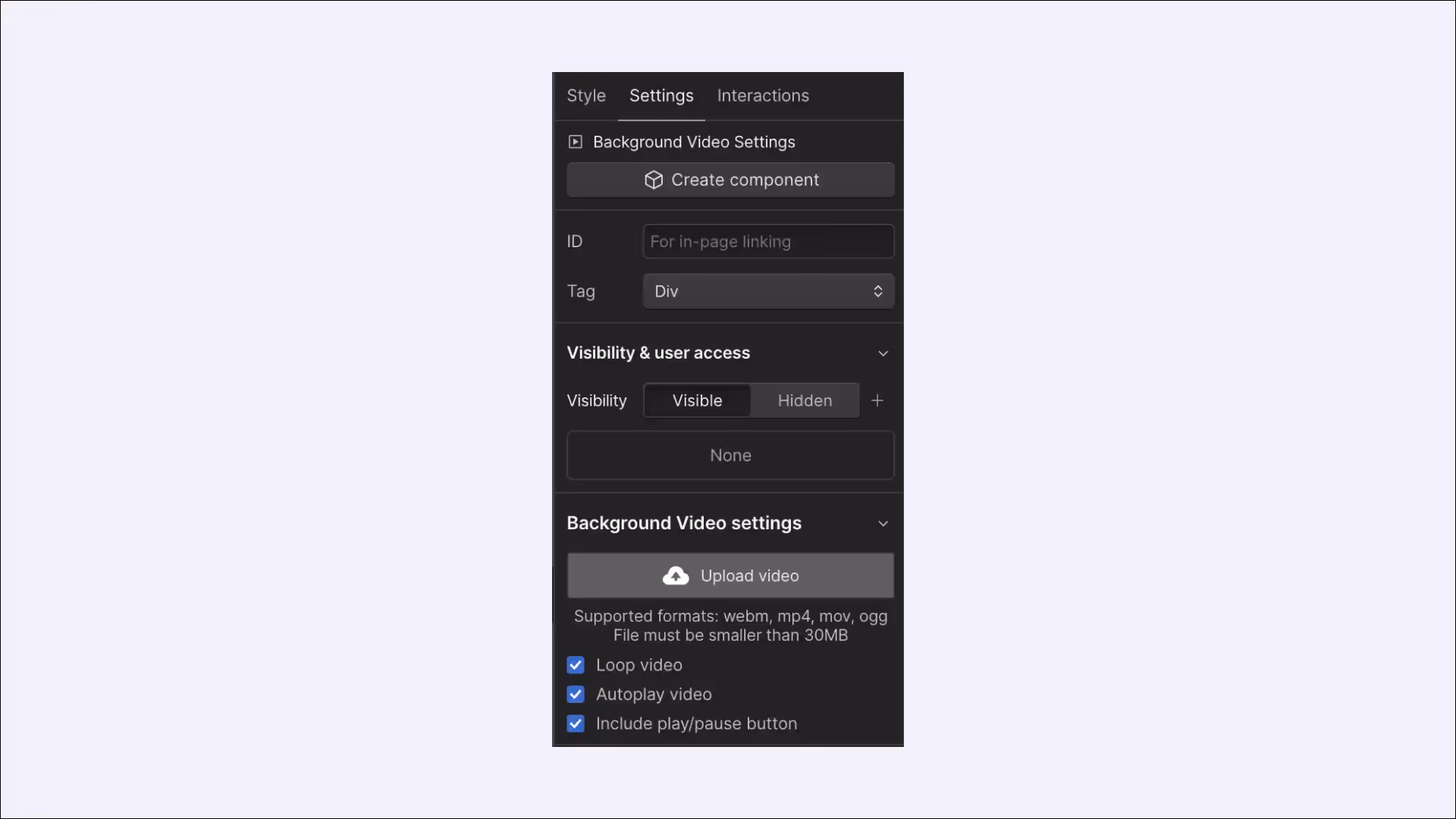
Task: Click the ID in-page linking field
Action: [x=767, y=241]
